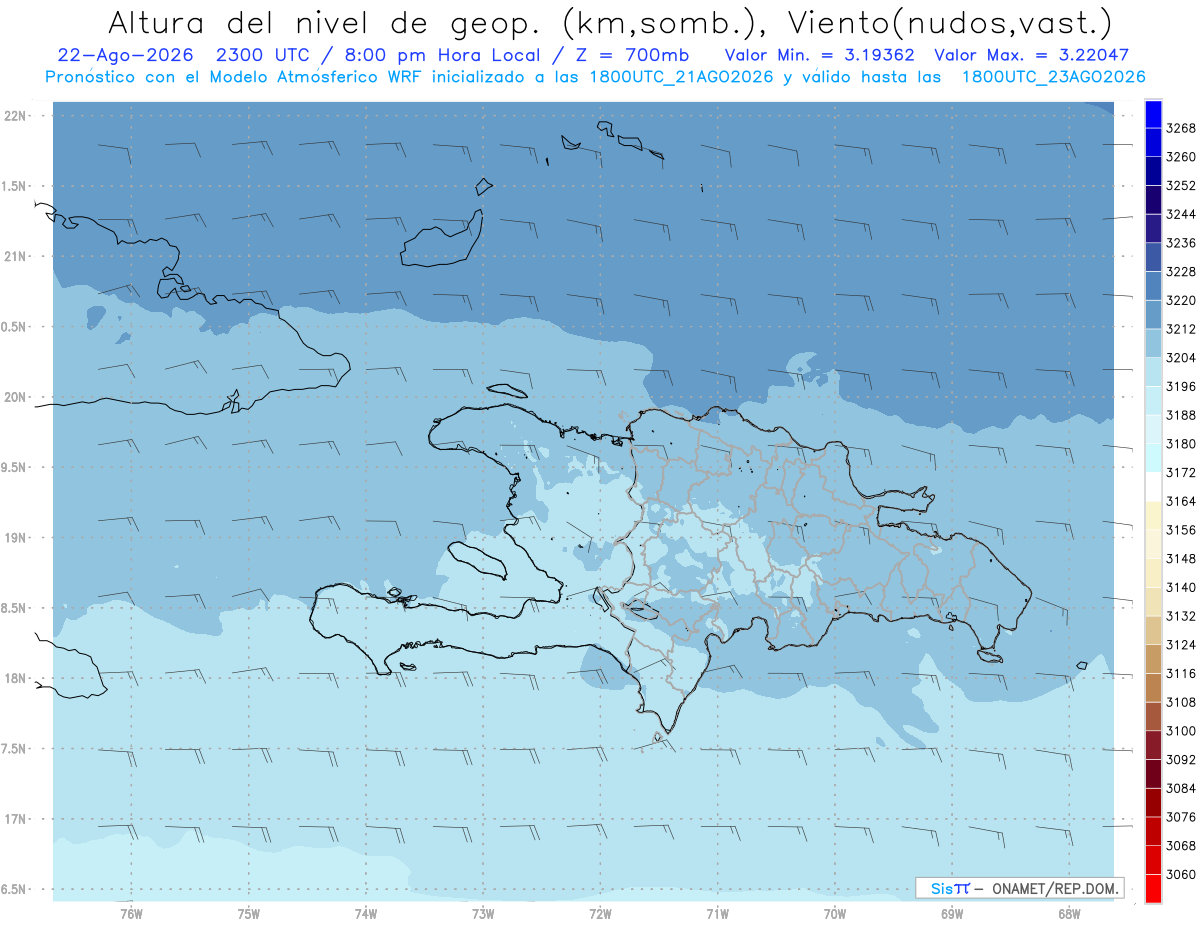Screen dimensions: 1200x927
Task: Click the latitude label 1.5N
Action: click(14, 186)
